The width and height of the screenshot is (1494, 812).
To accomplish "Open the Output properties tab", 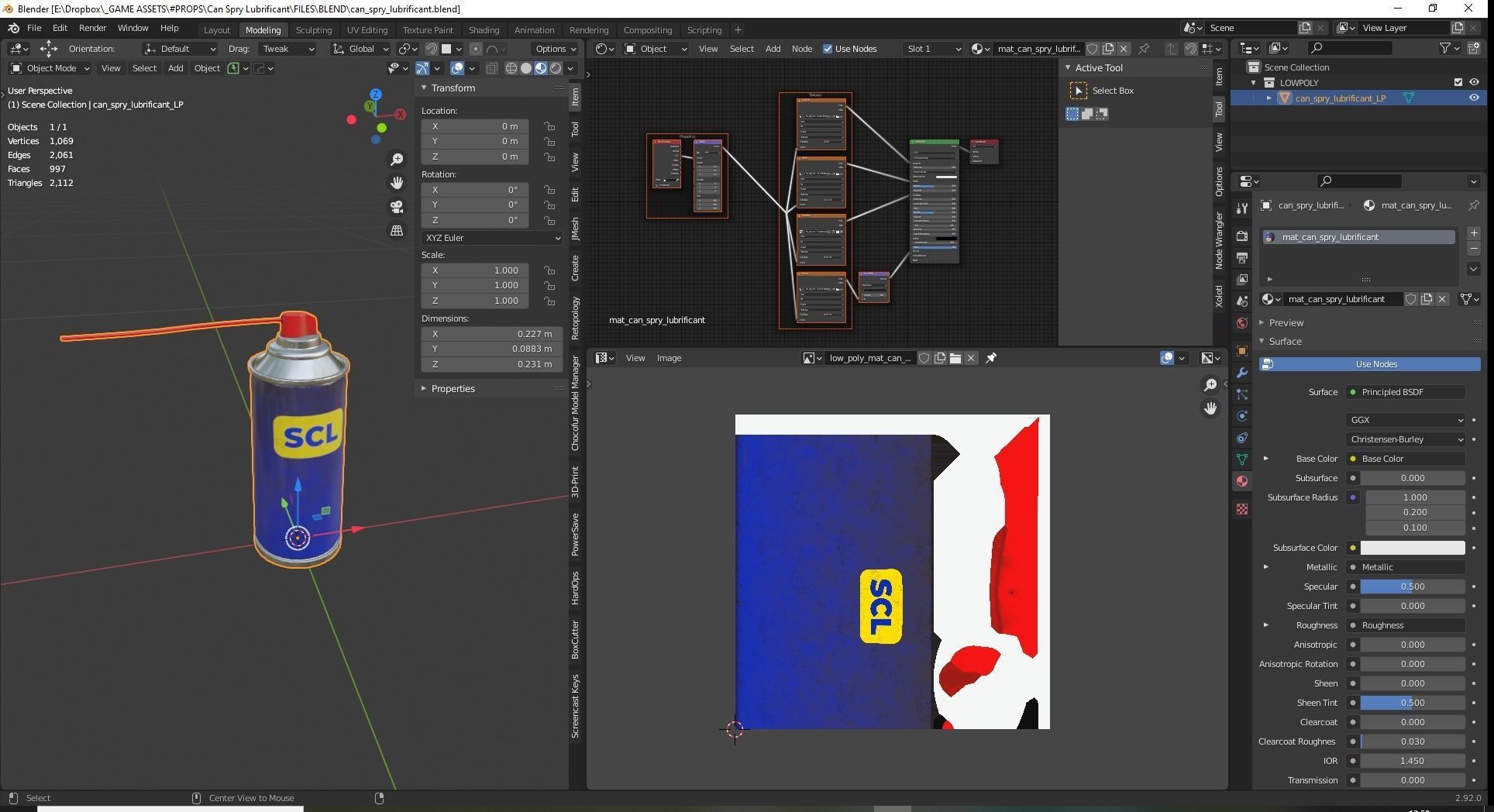I will click(x=1242, y=257).
